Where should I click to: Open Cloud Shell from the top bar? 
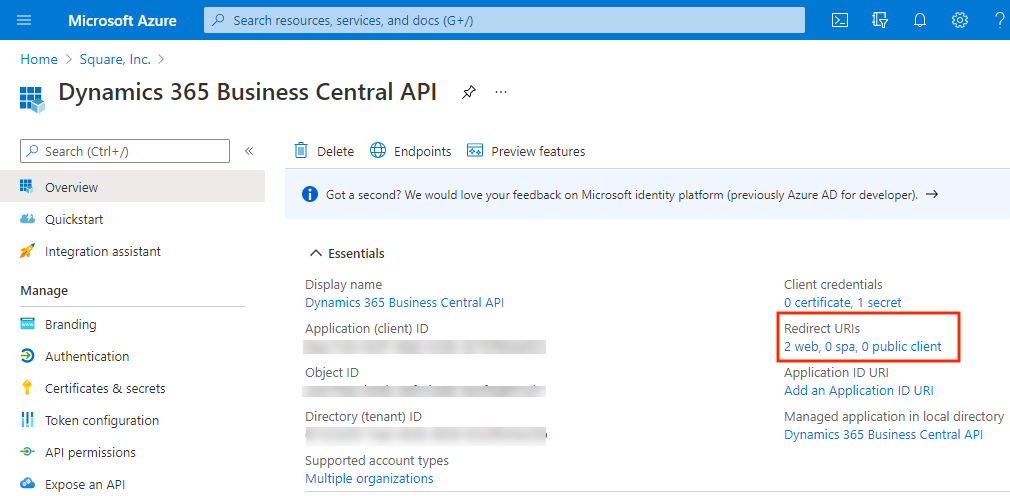click(839, 20)
